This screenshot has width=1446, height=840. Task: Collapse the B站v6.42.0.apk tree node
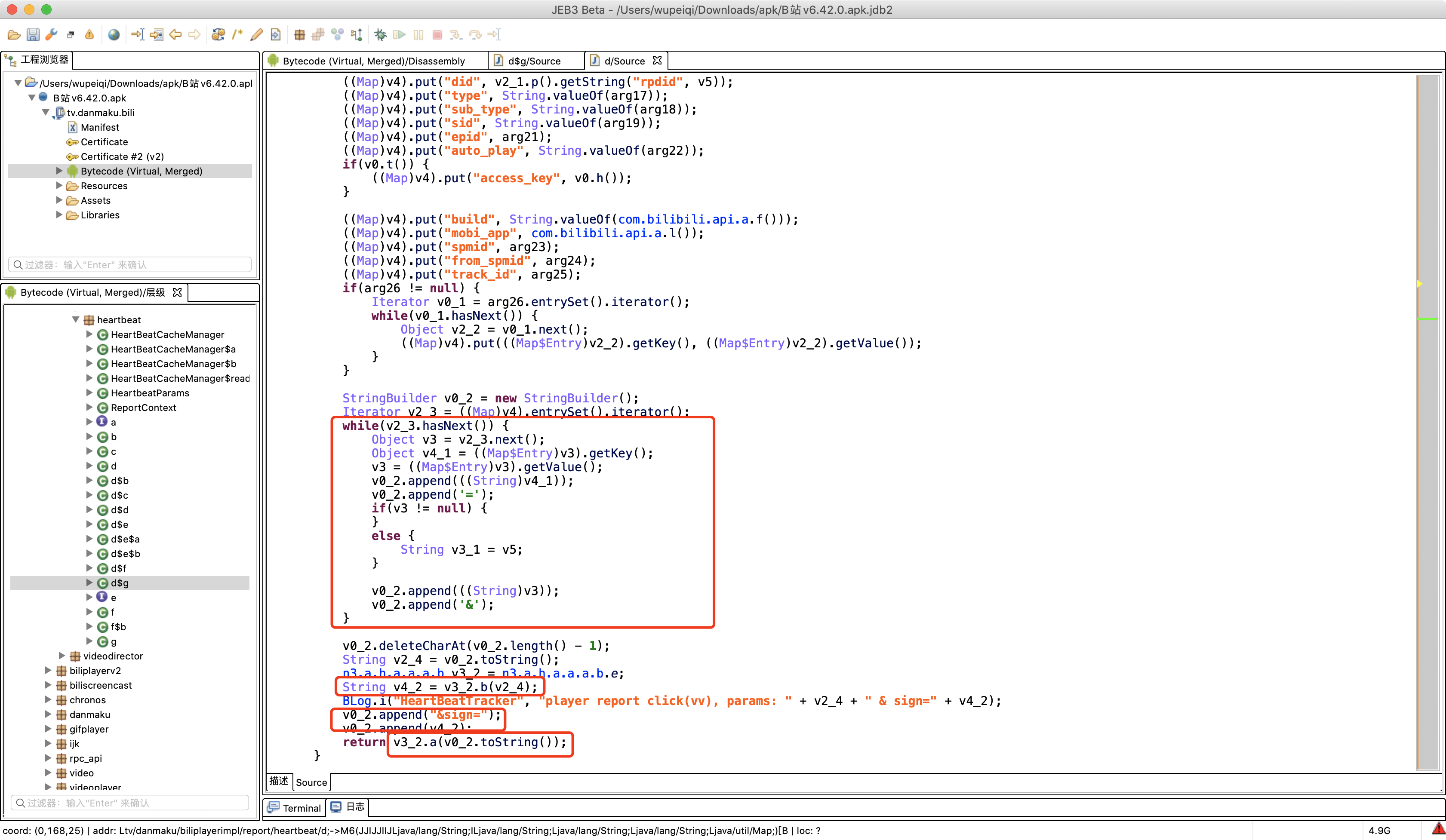coord(31,98)
